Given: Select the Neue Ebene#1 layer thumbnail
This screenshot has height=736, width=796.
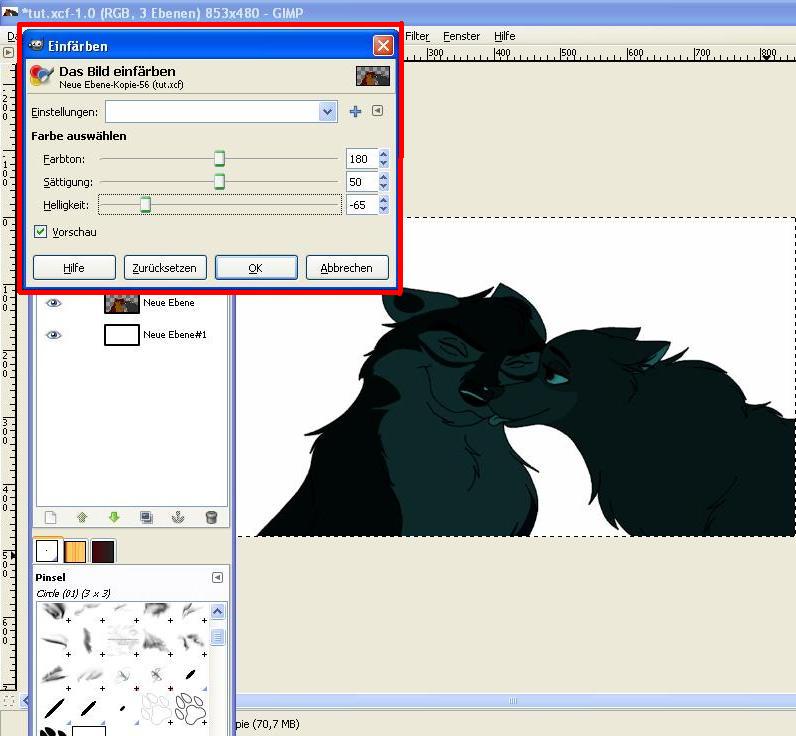Looking at the screenshot, I should tap(122, 335).
